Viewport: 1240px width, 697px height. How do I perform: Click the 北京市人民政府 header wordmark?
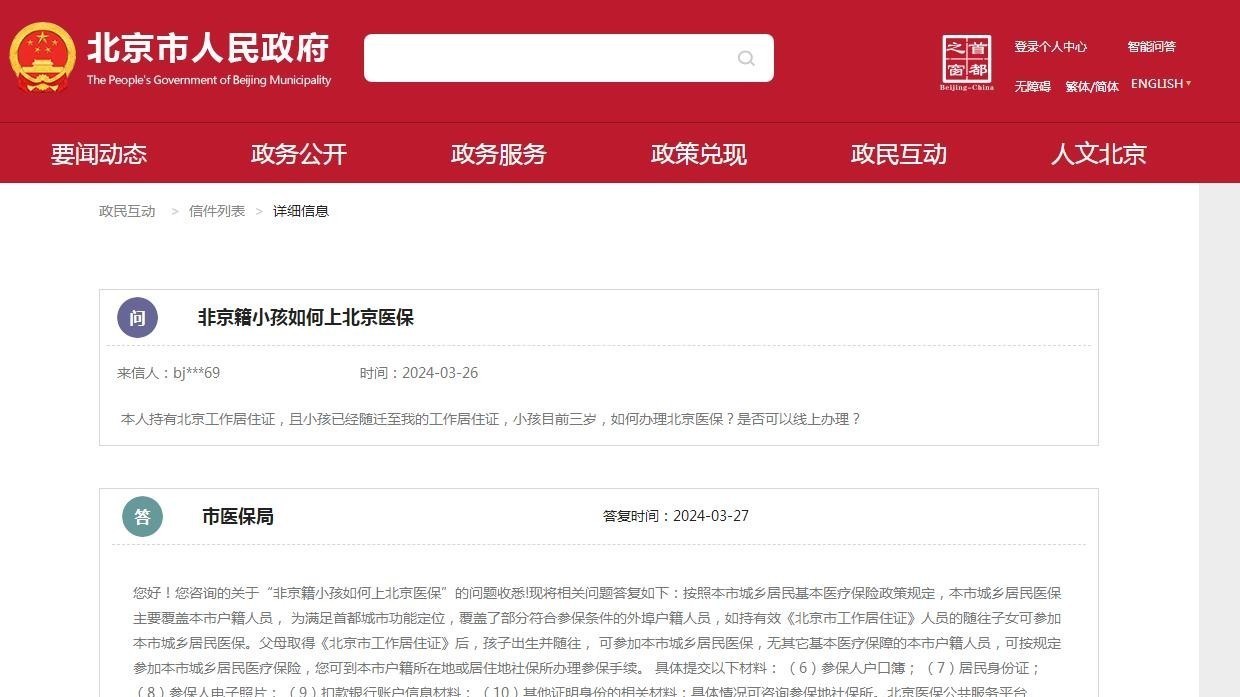(206, 45)
